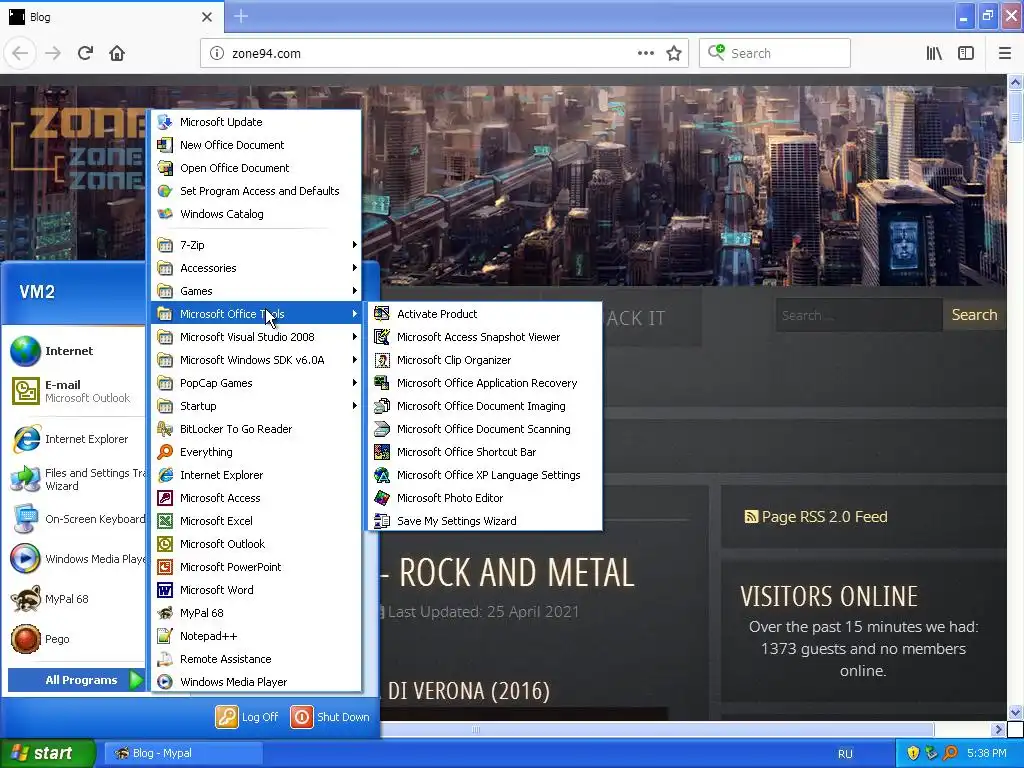Select Microsoft Office XP Language Settings

click(485, 475)
